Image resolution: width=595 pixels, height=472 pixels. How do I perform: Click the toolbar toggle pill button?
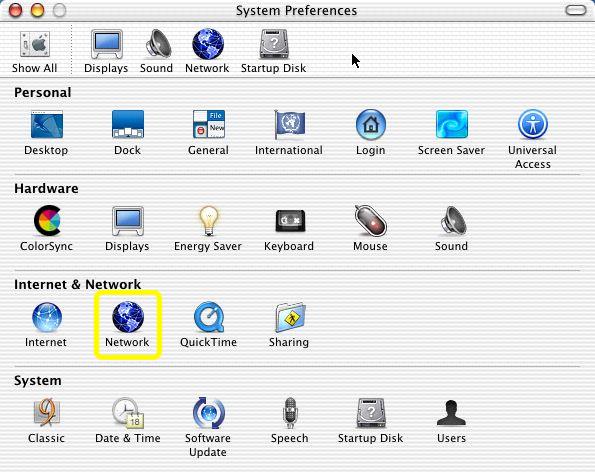coord(575,10)
